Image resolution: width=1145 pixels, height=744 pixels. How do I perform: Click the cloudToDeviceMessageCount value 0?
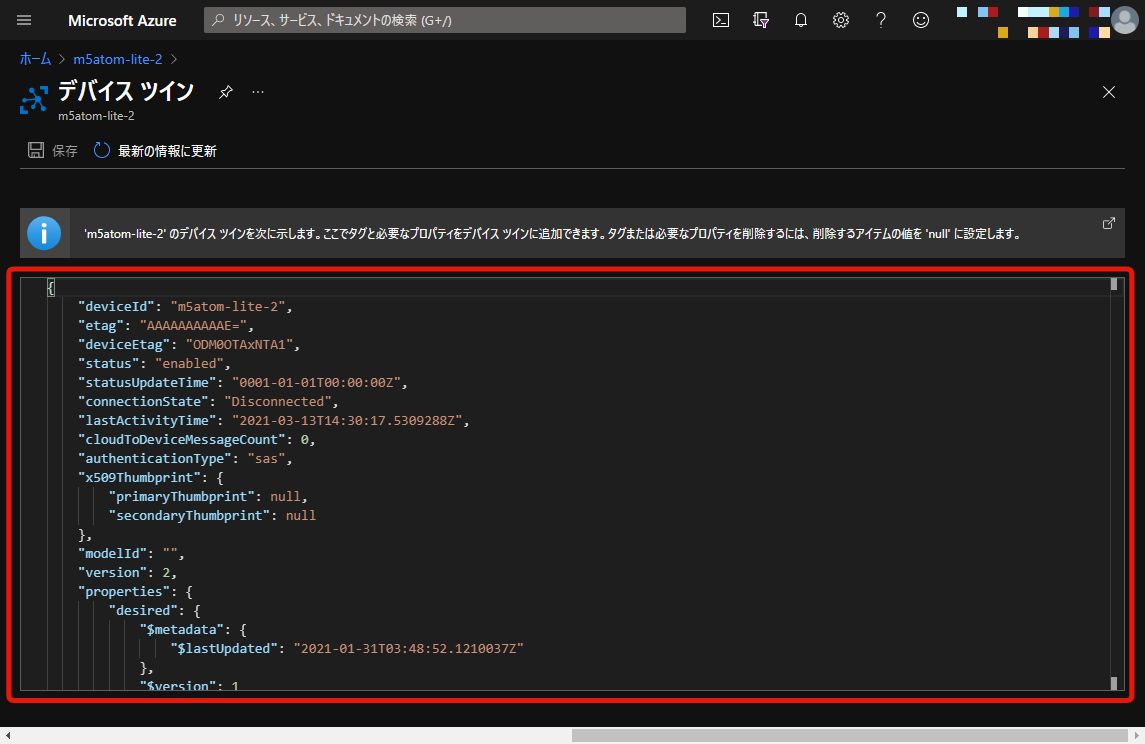tap(305, 440)
